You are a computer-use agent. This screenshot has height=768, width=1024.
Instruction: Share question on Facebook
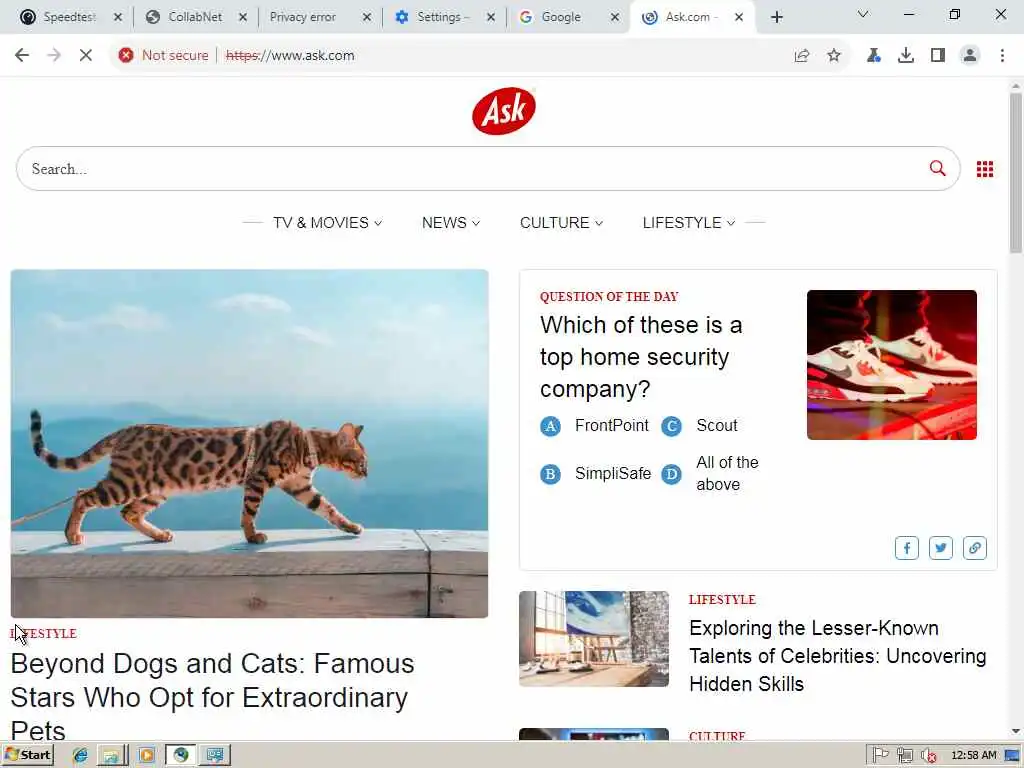[x=906, y=548]
